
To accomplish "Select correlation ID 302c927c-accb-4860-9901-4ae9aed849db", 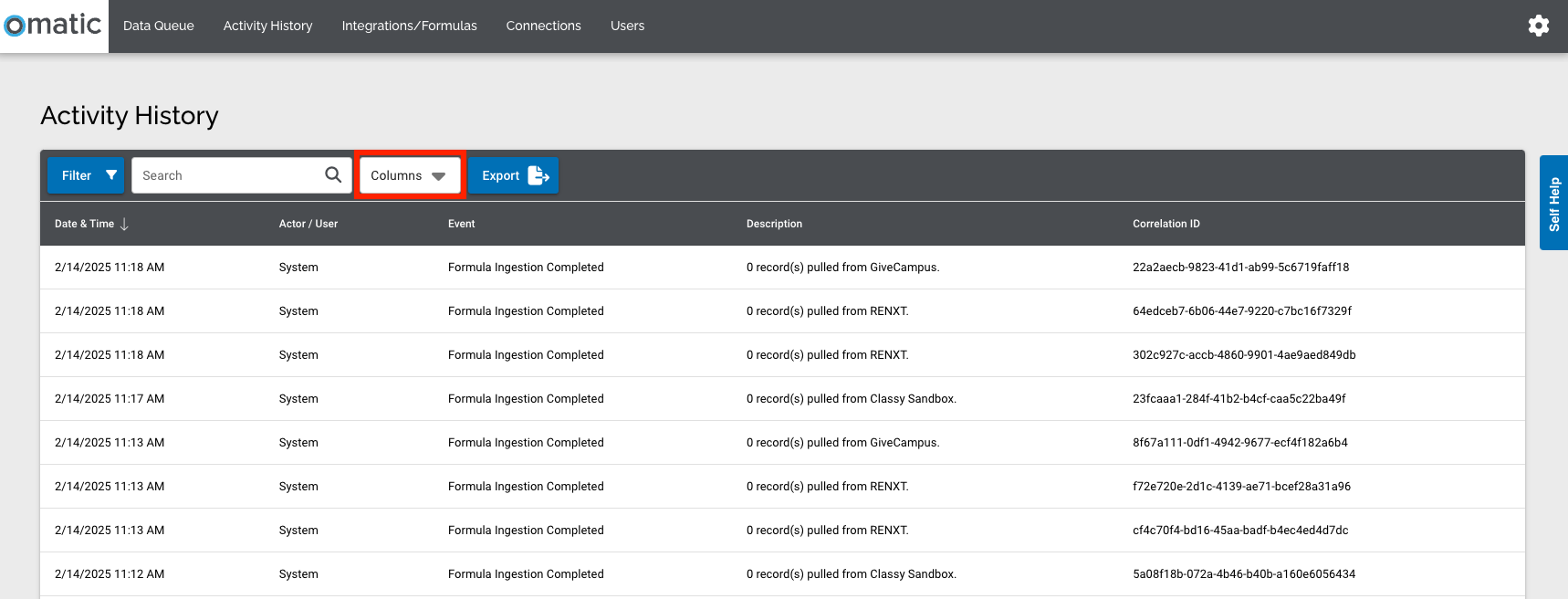I will (x=1244, y=355).
